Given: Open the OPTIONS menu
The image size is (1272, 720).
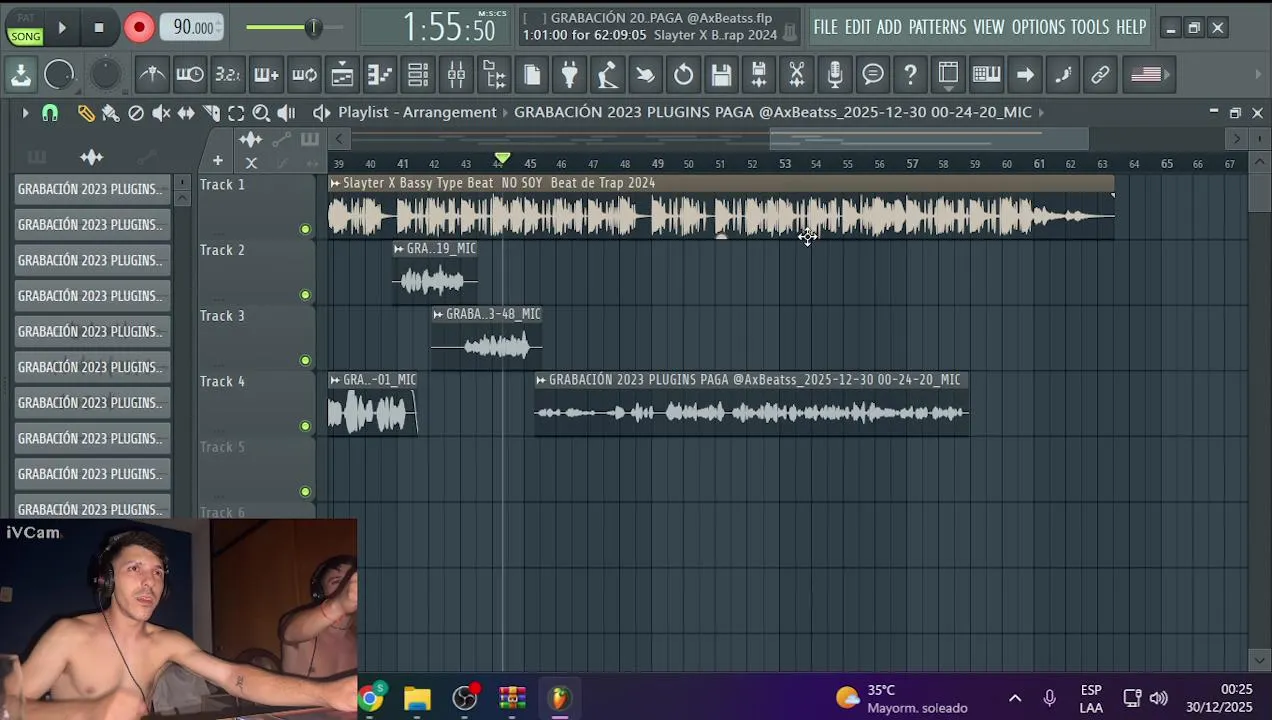Looking at the screenshot, I should click(1038, 27).
